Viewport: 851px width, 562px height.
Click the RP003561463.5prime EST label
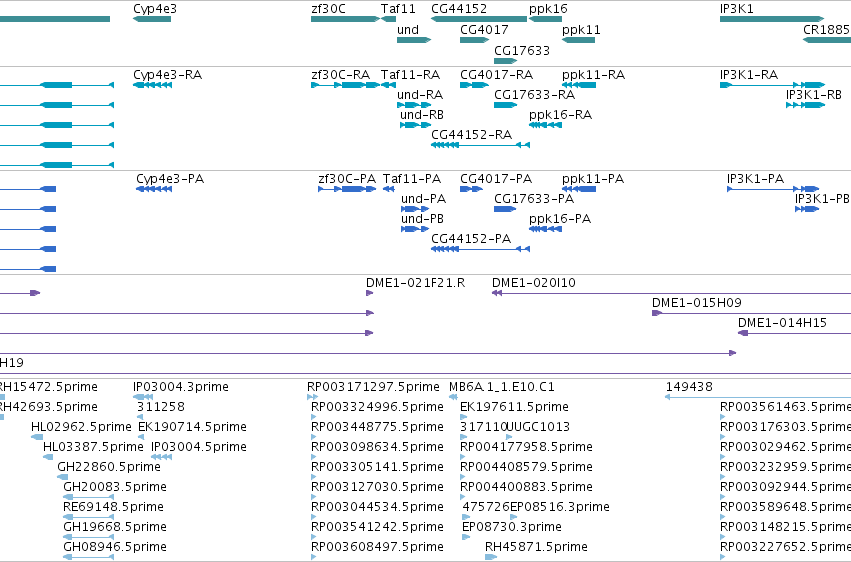point(785,407)
